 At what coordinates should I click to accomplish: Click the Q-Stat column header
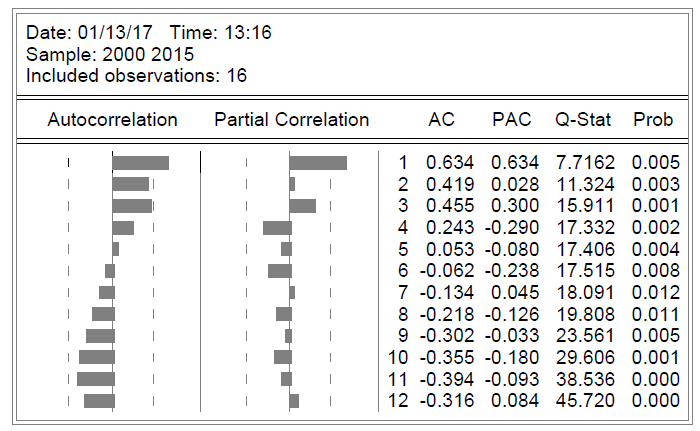[582, 120]
